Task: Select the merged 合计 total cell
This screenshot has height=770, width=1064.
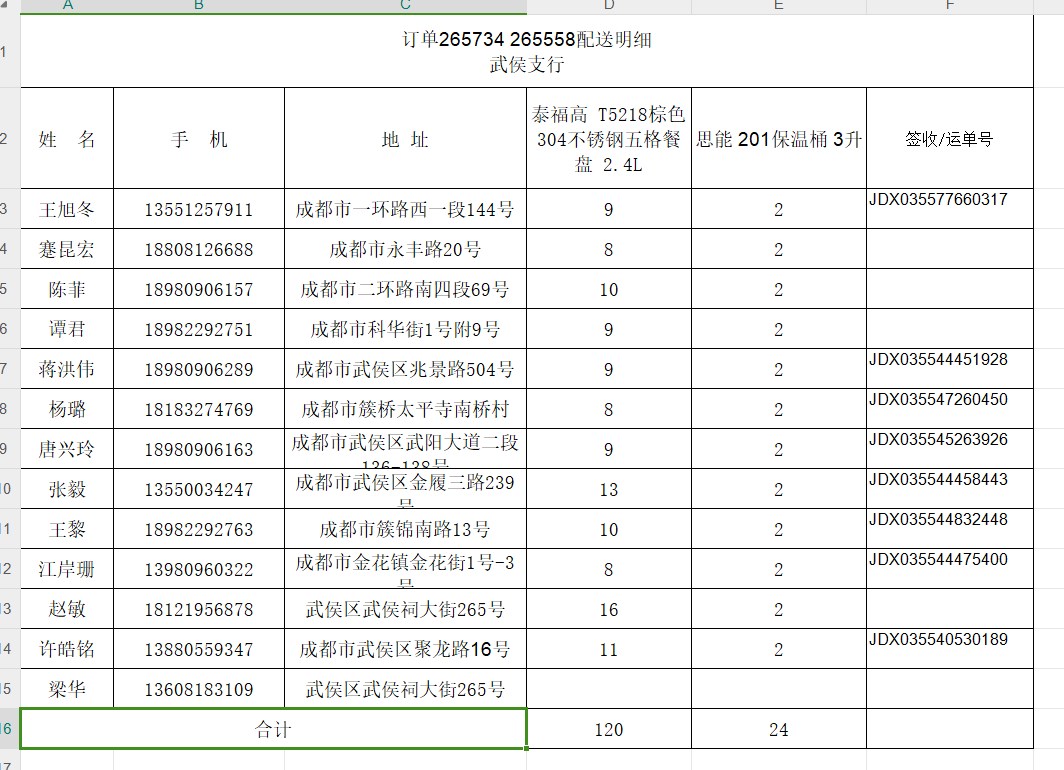Action: coord(273,729)
